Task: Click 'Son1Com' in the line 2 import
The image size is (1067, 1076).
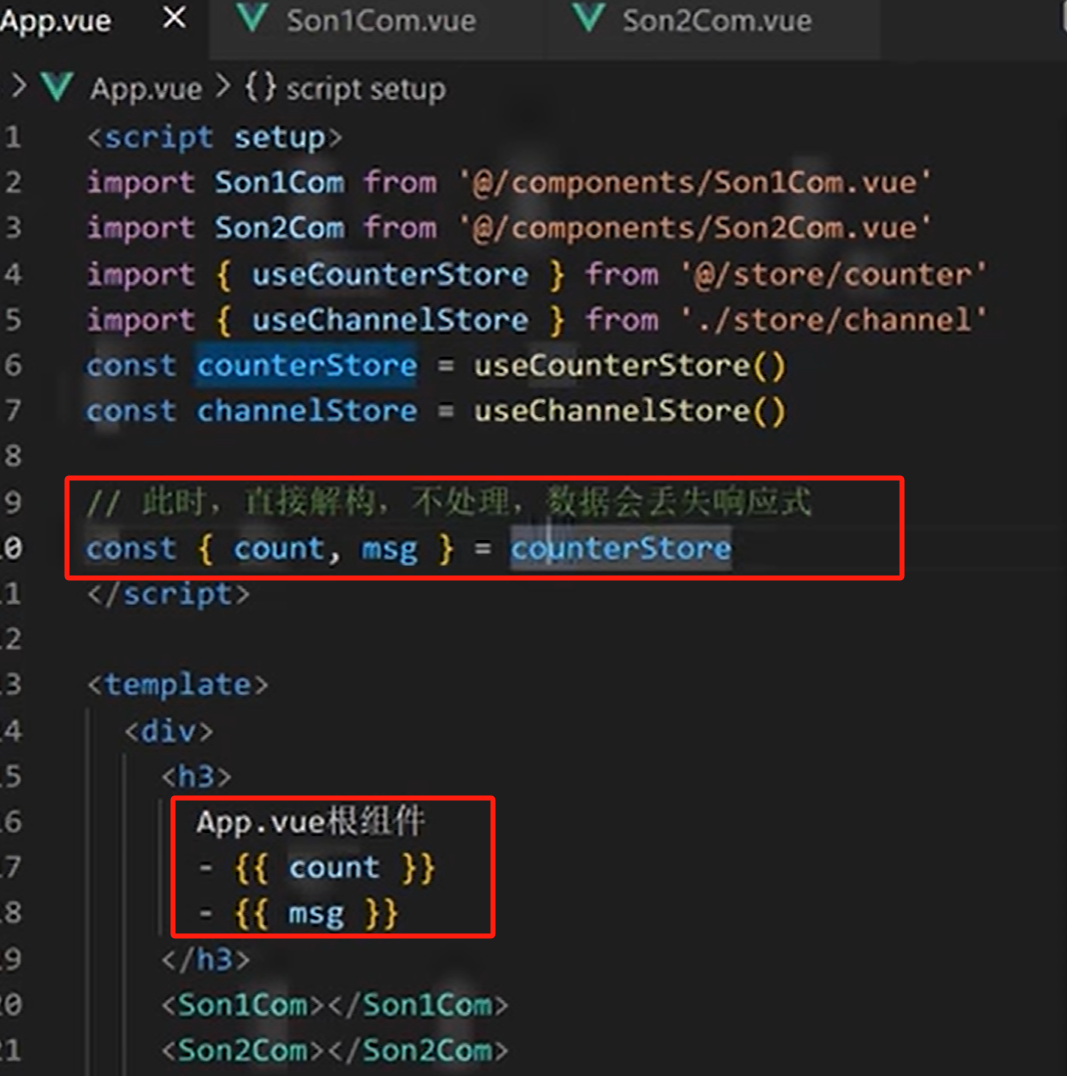Action: click(x=279, y=183)
